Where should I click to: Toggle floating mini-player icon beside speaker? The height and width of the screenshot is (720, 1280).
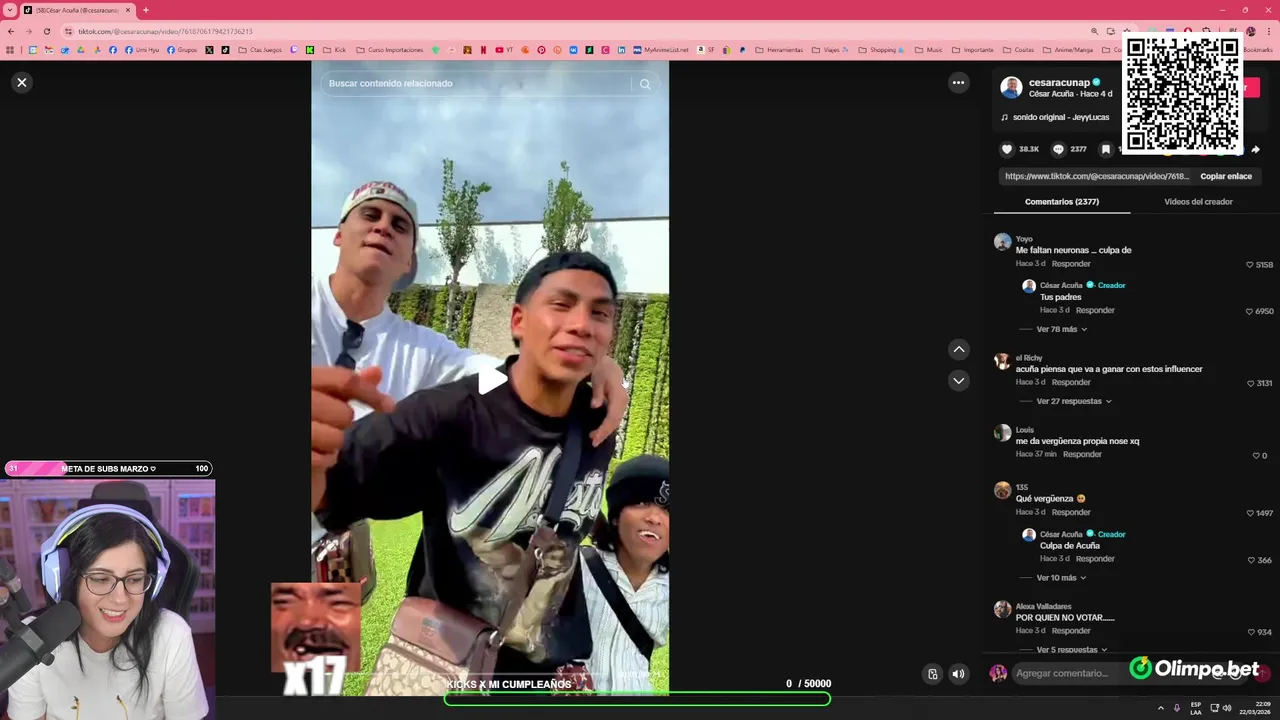coord(932,673)
